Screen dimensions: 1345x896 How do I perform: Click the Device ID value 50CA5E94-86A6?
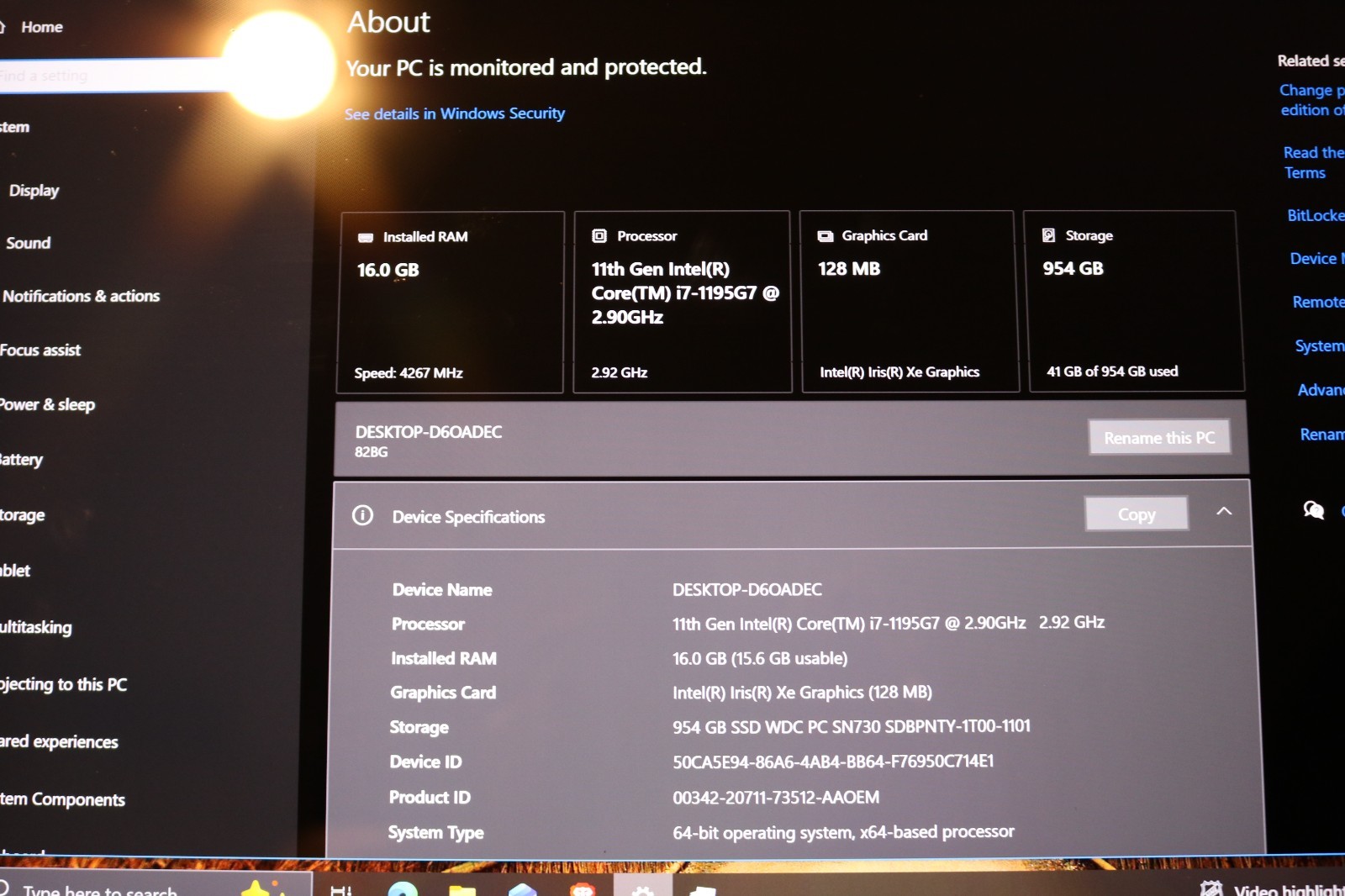coord(833,762)
